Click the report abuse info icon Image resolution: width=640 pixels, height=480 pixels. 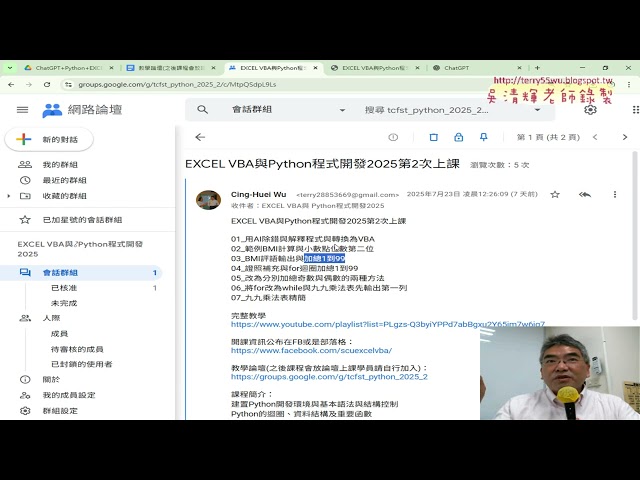pos(393,137)
